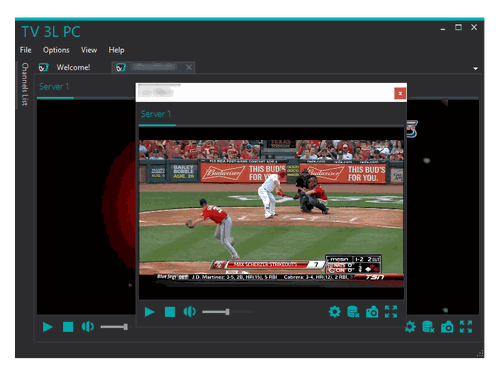The image size is (500, 375).
Task: Close the blurred channel tab
Action: click(189, 67)
